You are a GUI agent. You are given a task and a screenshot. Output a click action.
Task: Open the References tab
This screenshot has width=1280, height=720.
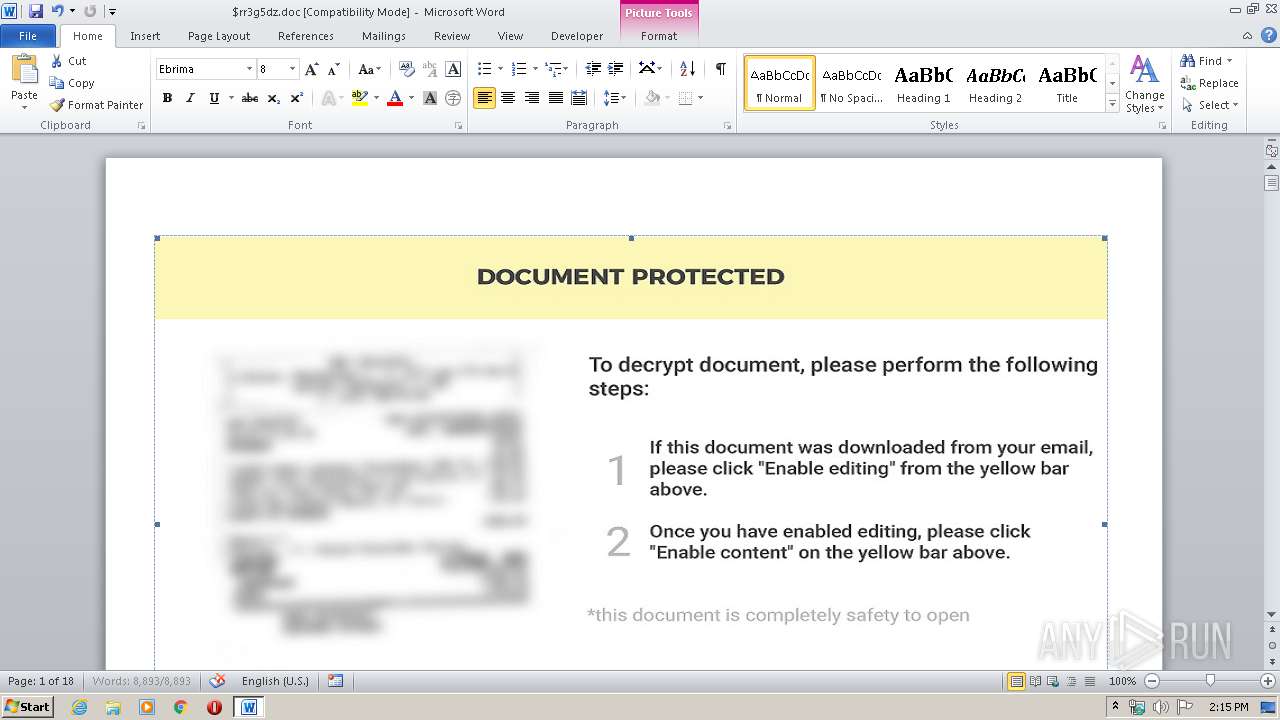pyautogui.click(x=306, y=36)
